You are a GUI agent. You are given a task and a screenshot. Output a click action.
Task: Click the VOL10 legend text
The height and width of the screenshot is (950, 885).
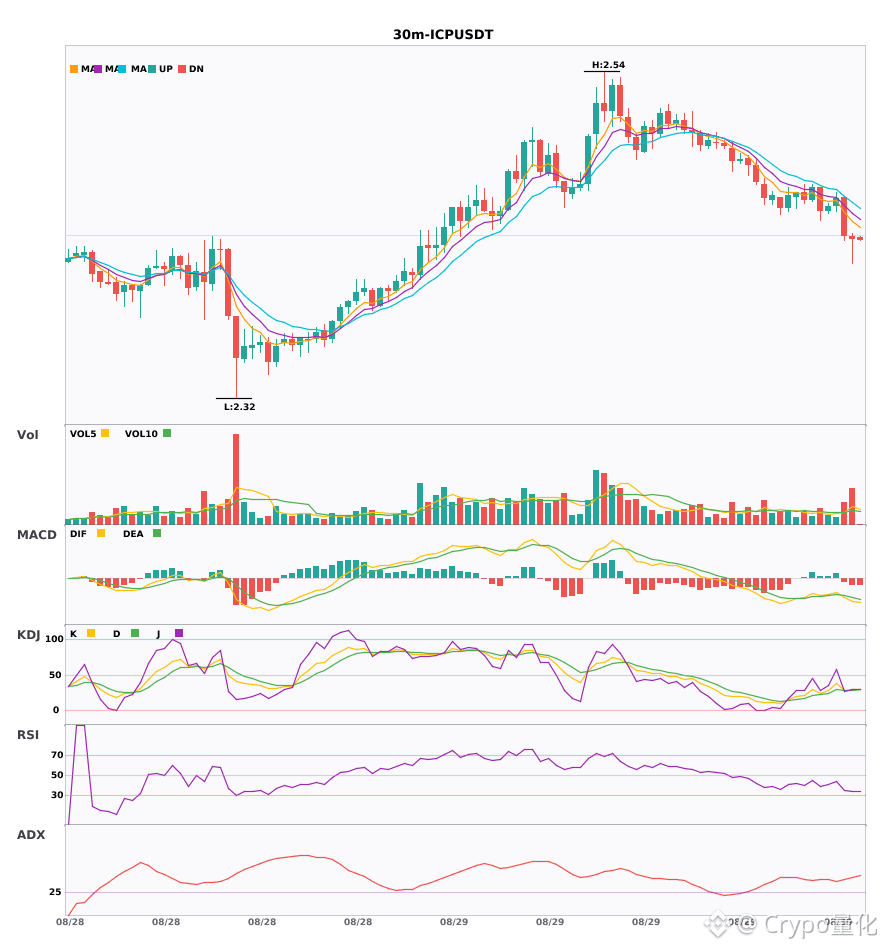pos(141,434)
